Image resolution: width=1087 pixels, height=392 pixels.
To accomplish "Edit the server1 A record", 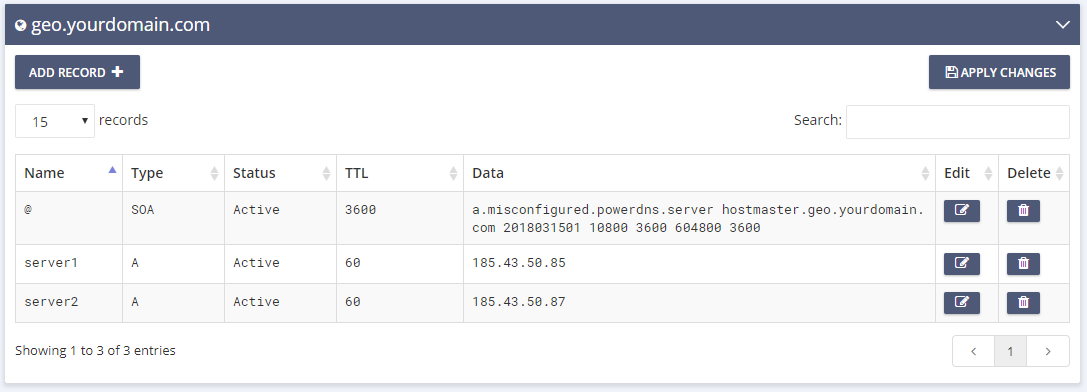I will [x=962, y=264].
